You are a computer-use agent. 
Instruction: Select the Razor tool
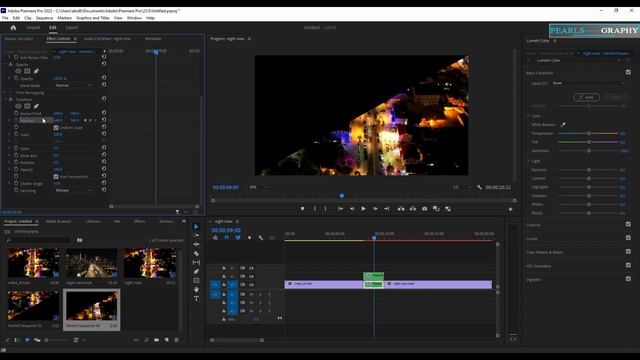point(196,253)
